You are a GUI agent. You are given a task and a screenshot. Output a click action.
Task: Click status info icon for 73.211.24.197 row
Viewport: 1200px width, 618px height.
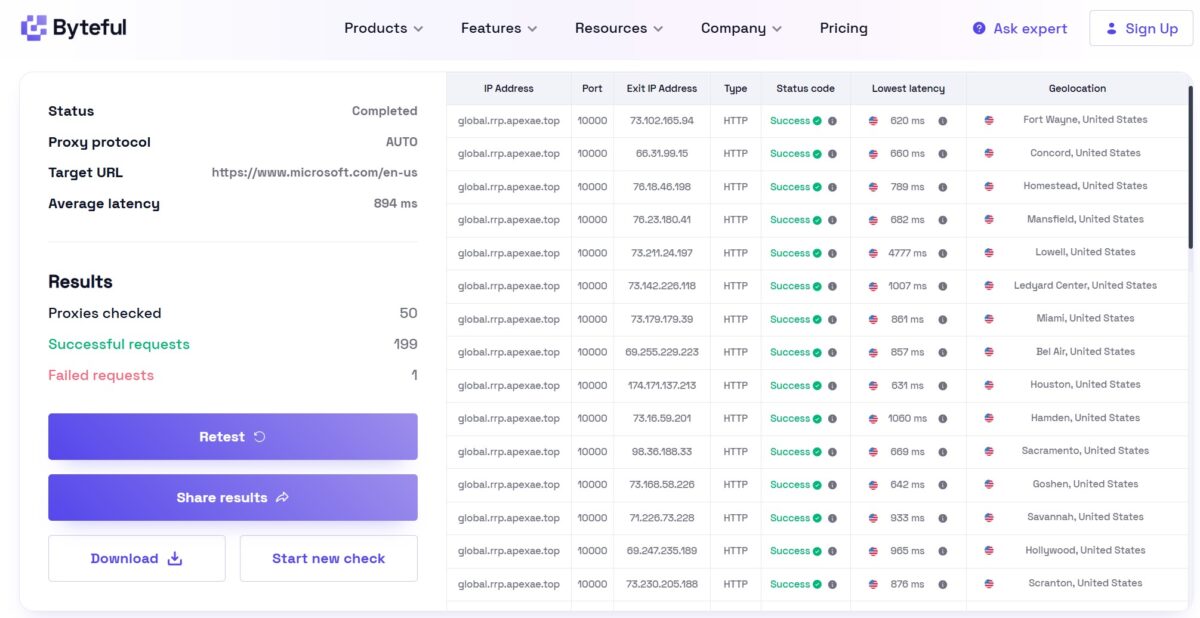[832, 253]
